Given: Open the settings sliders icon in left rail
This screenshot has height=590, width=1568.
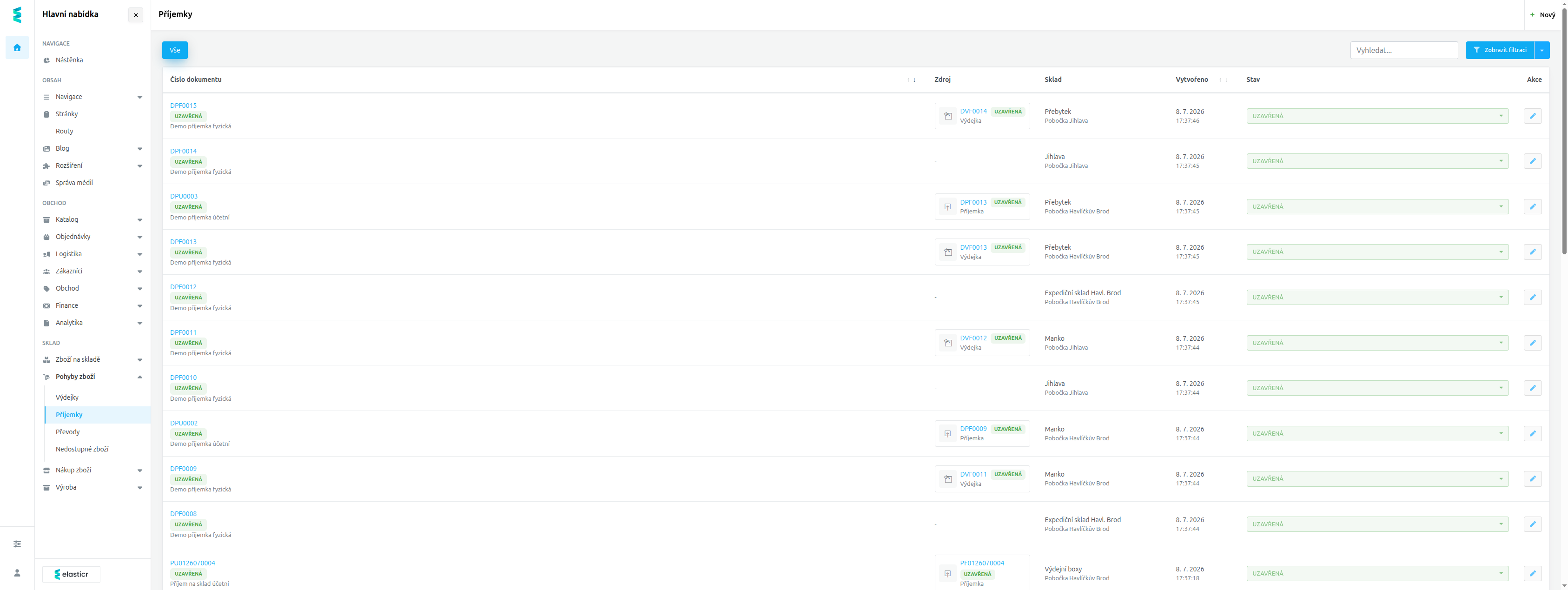Looking at the screenshot, I should (17, 544).
